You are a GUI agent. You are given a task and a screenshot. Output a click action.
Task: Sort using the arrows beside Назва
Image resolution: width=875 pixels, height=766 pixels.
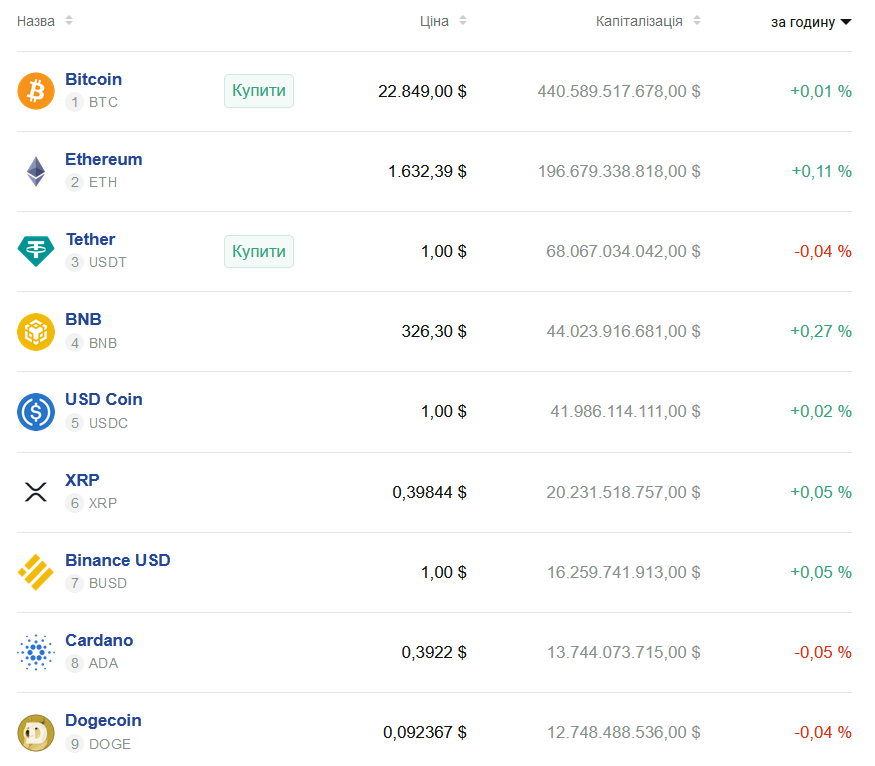click(x=69, y=21)
